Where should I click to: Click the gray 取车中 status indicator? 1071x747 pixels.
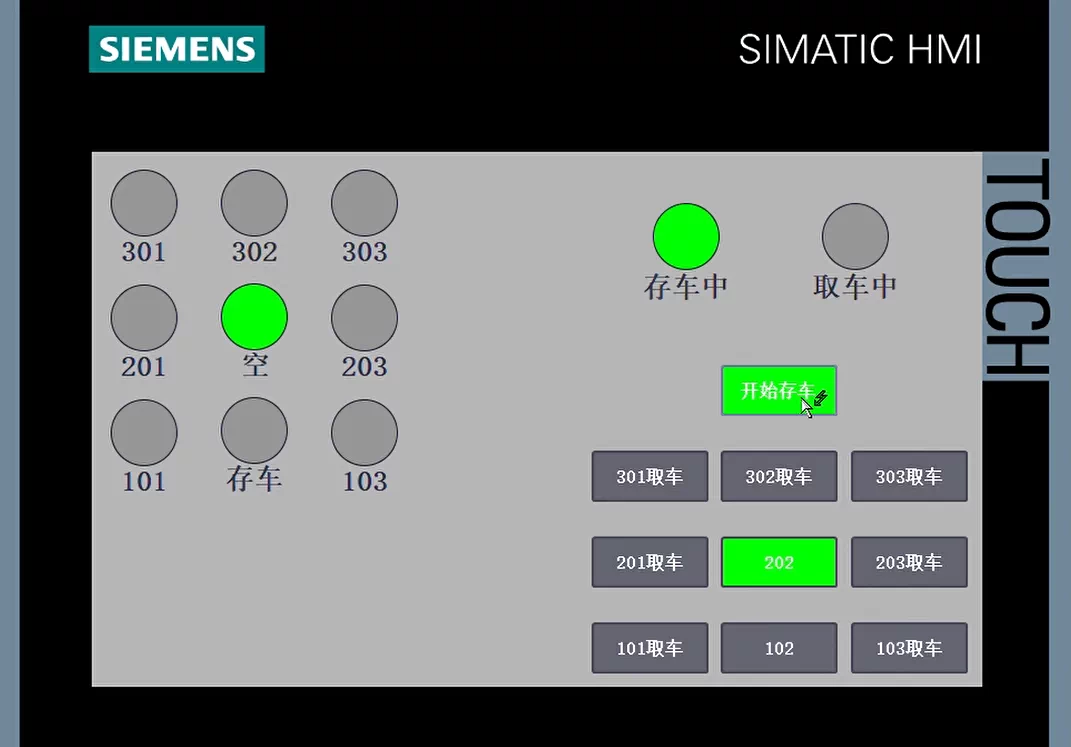click(x=855, y=236)
